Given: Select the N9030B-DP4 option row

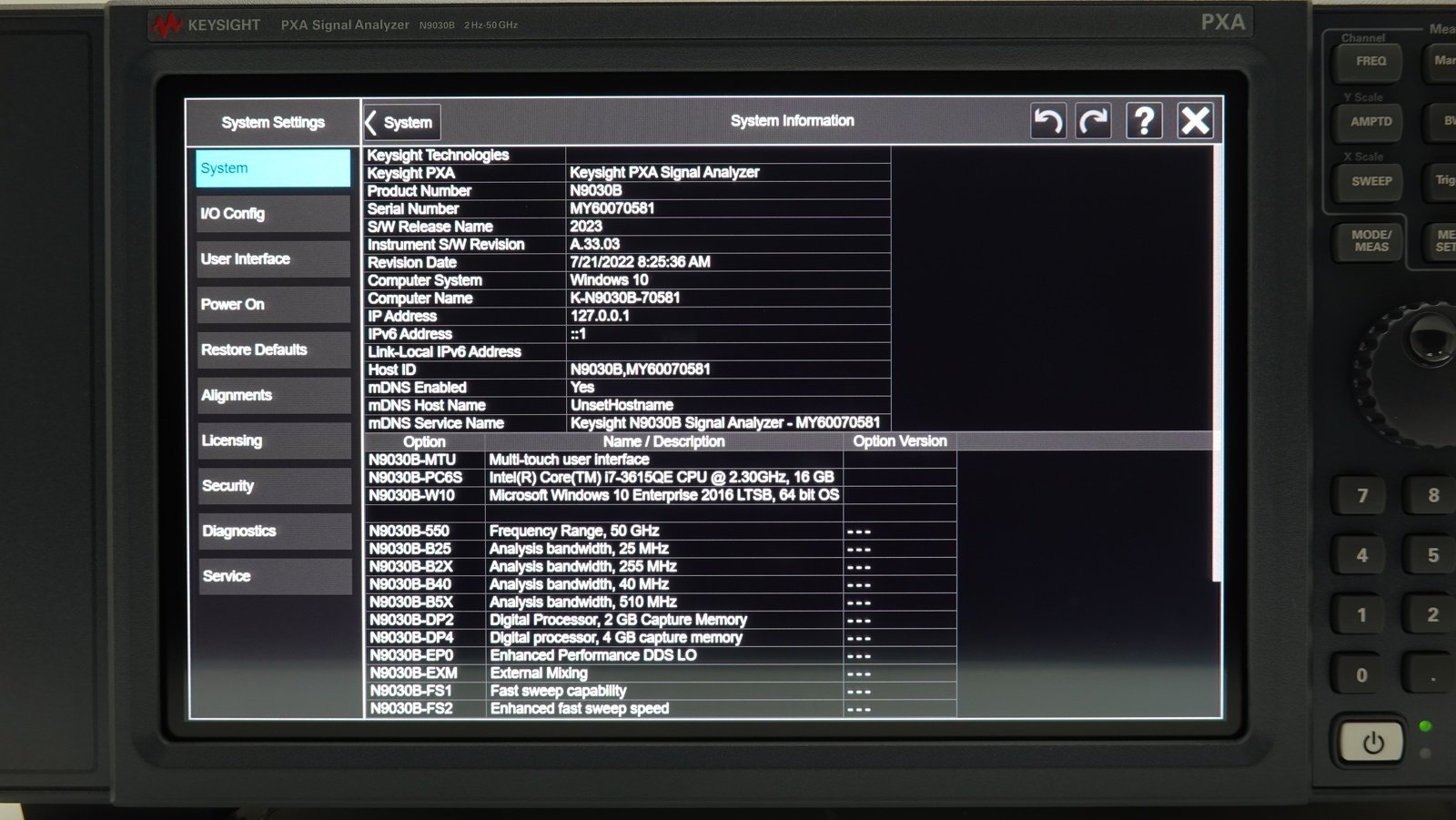Looking at the screenshot, I should click(x=661, y=637).
